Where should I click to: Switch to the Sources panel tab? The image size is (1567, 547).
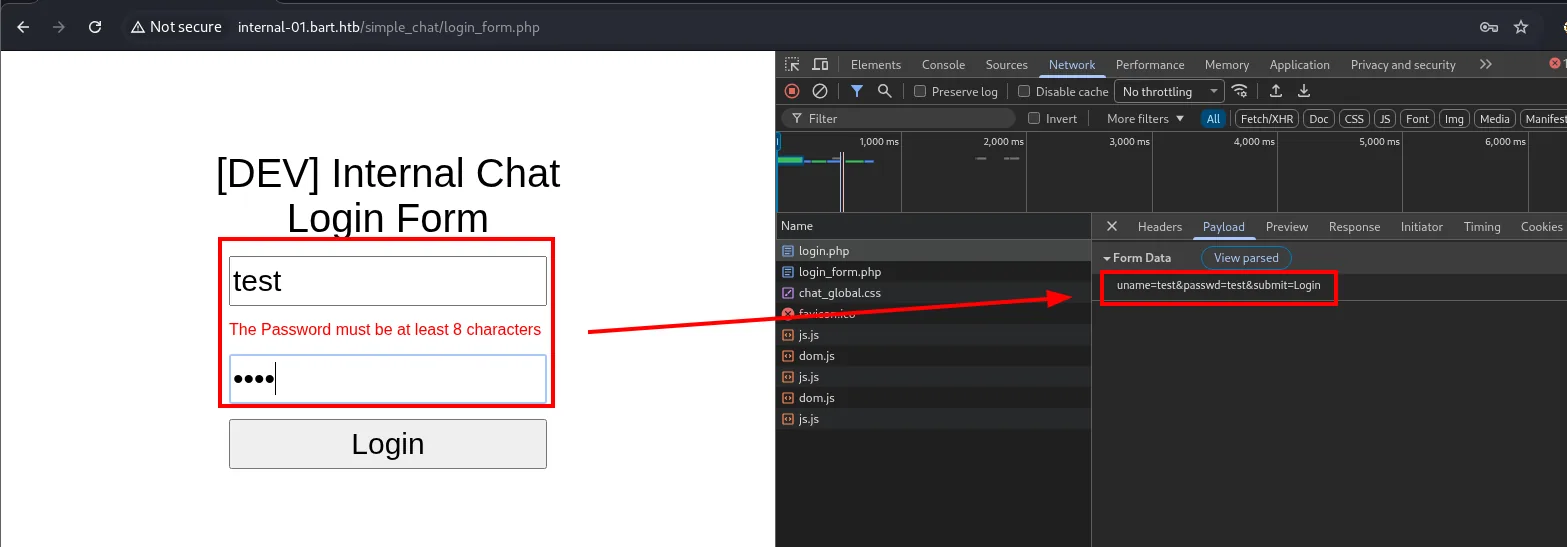(1007, 64)
